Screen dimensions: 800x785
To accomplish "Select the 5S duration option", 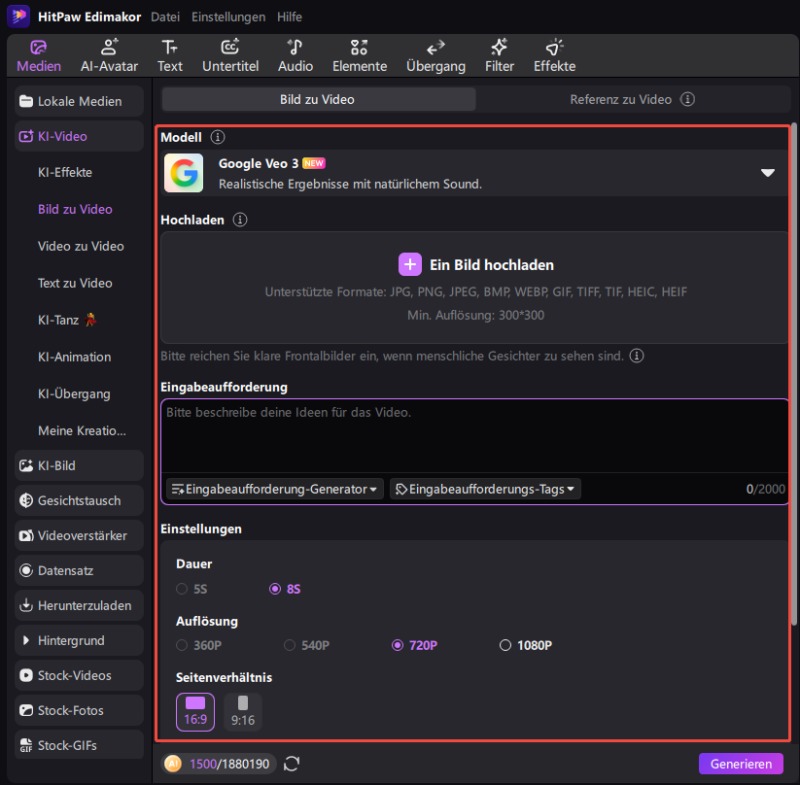I will 192,589.
